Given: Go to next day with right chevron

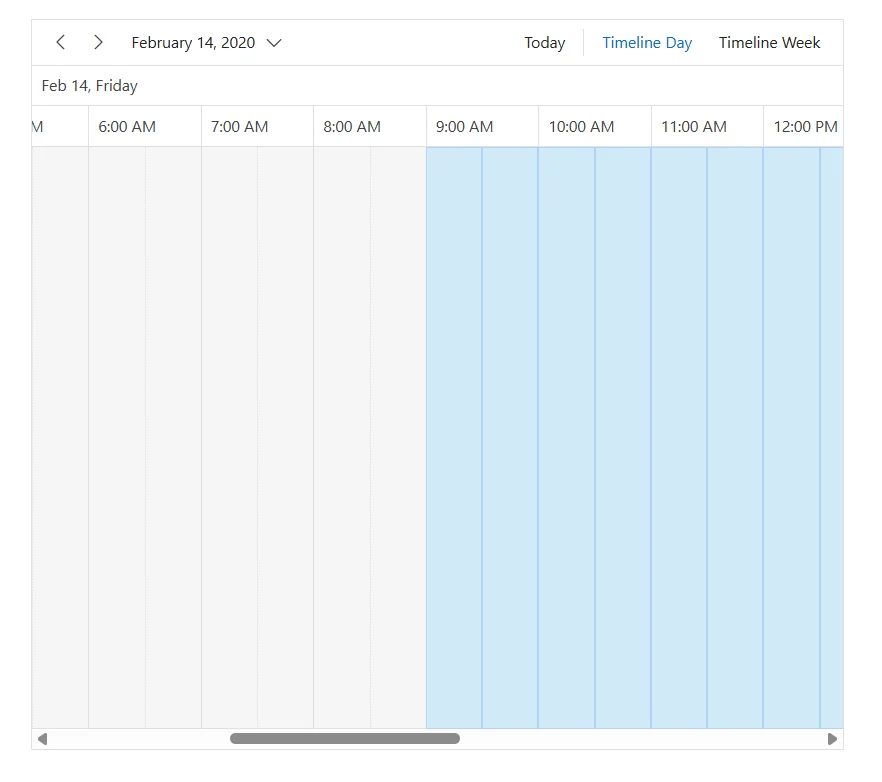Looking at the screenshot, I should [x=98, y=43].
